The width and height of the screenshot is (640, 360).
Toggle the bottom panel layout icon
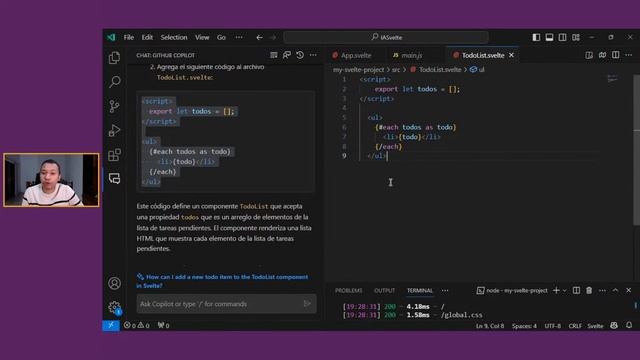[549, 37]
